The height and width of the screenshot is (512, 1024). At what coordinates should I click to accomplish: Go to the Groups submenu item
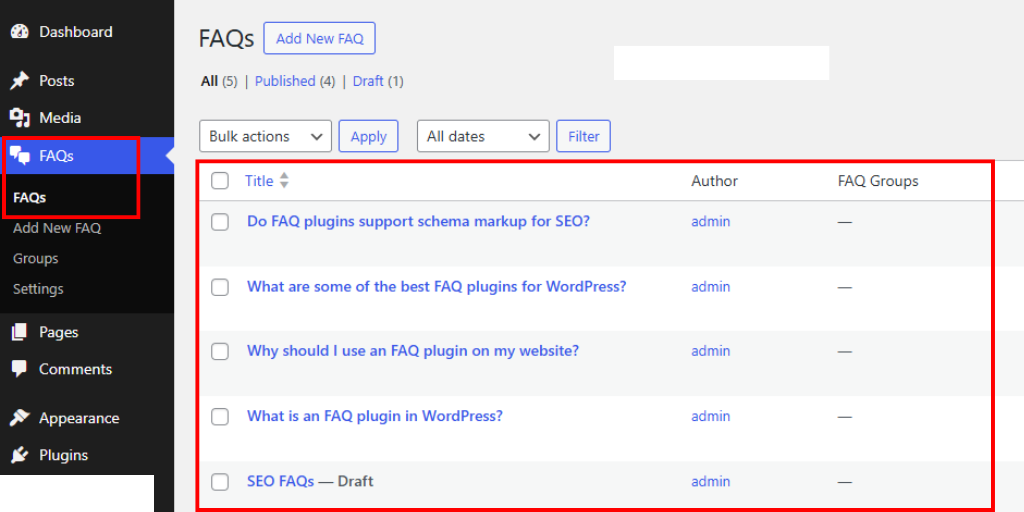click(x=35, y=259)
